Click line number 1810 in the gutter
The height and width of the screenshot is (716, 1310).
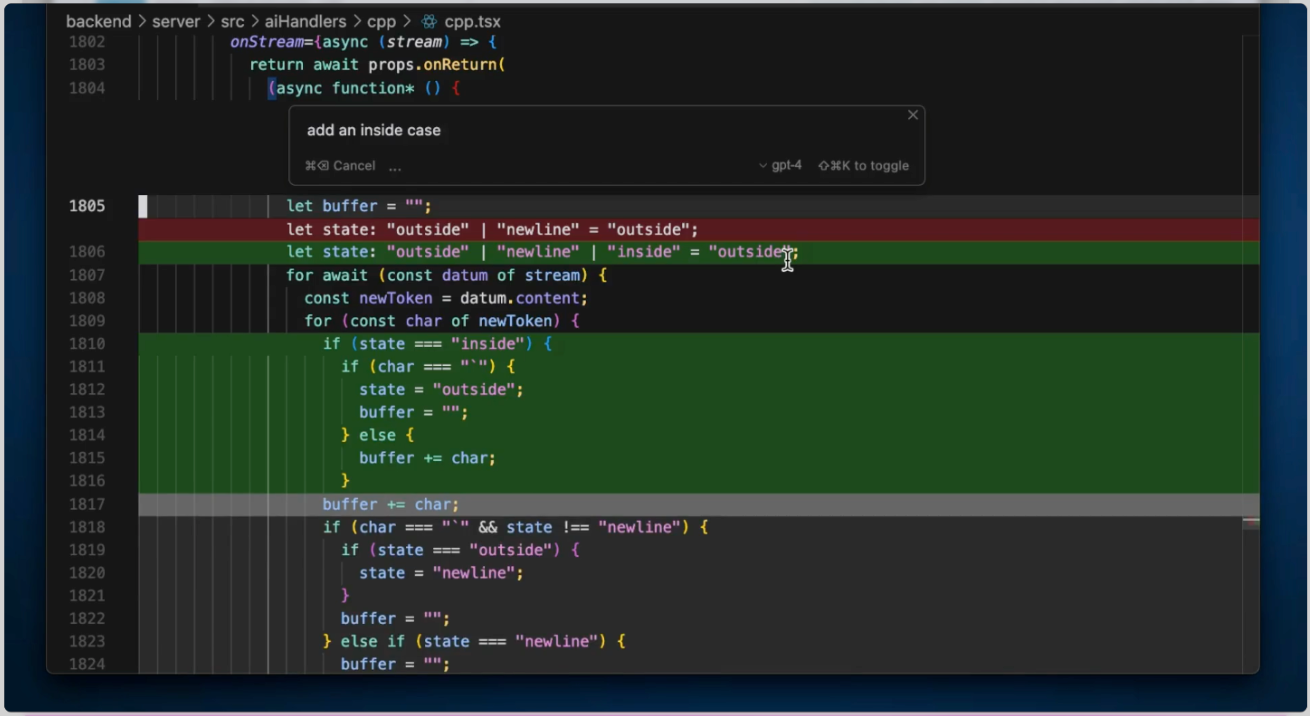coord(87,344)
